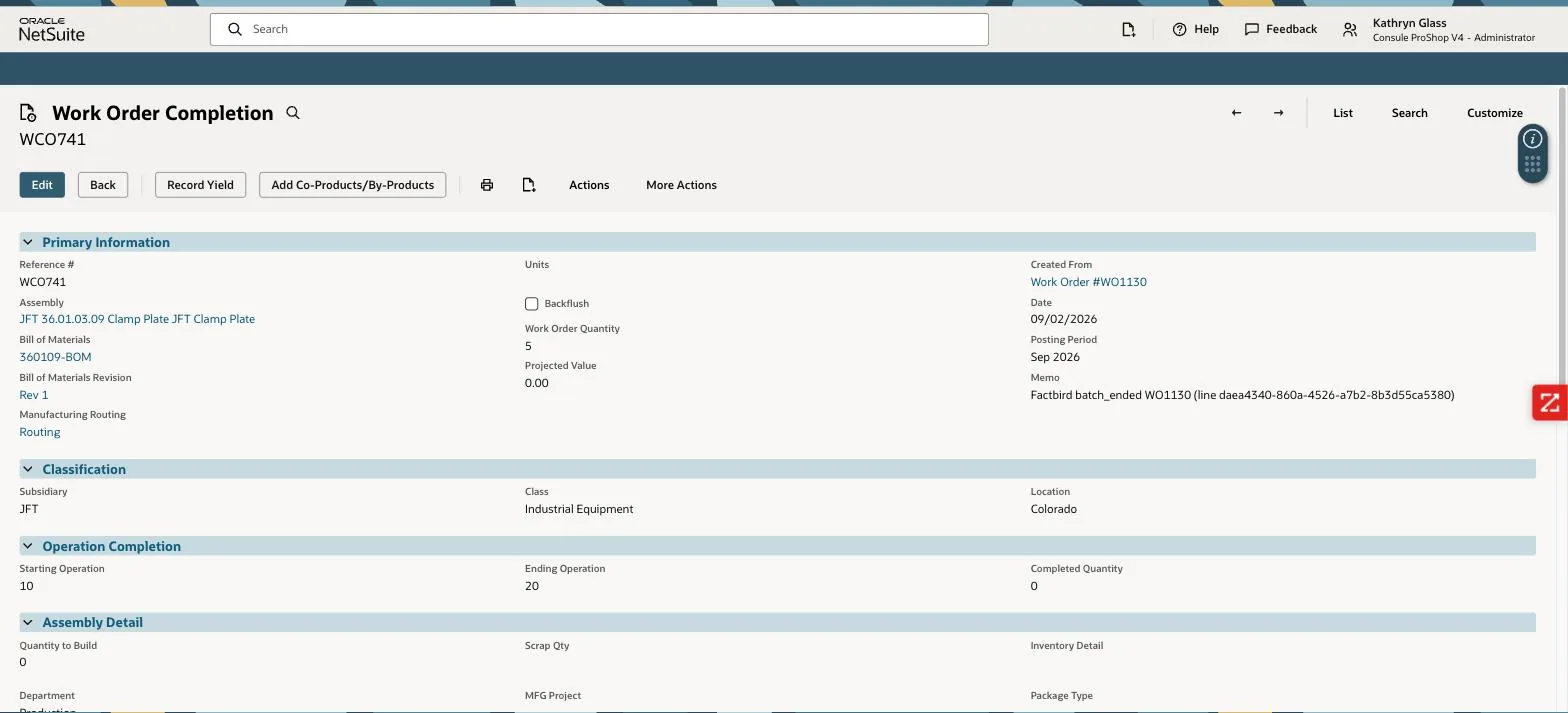
Task: Click the Work Order Completion record type icon
Action: pyautogui.click(x=28, y=113)
